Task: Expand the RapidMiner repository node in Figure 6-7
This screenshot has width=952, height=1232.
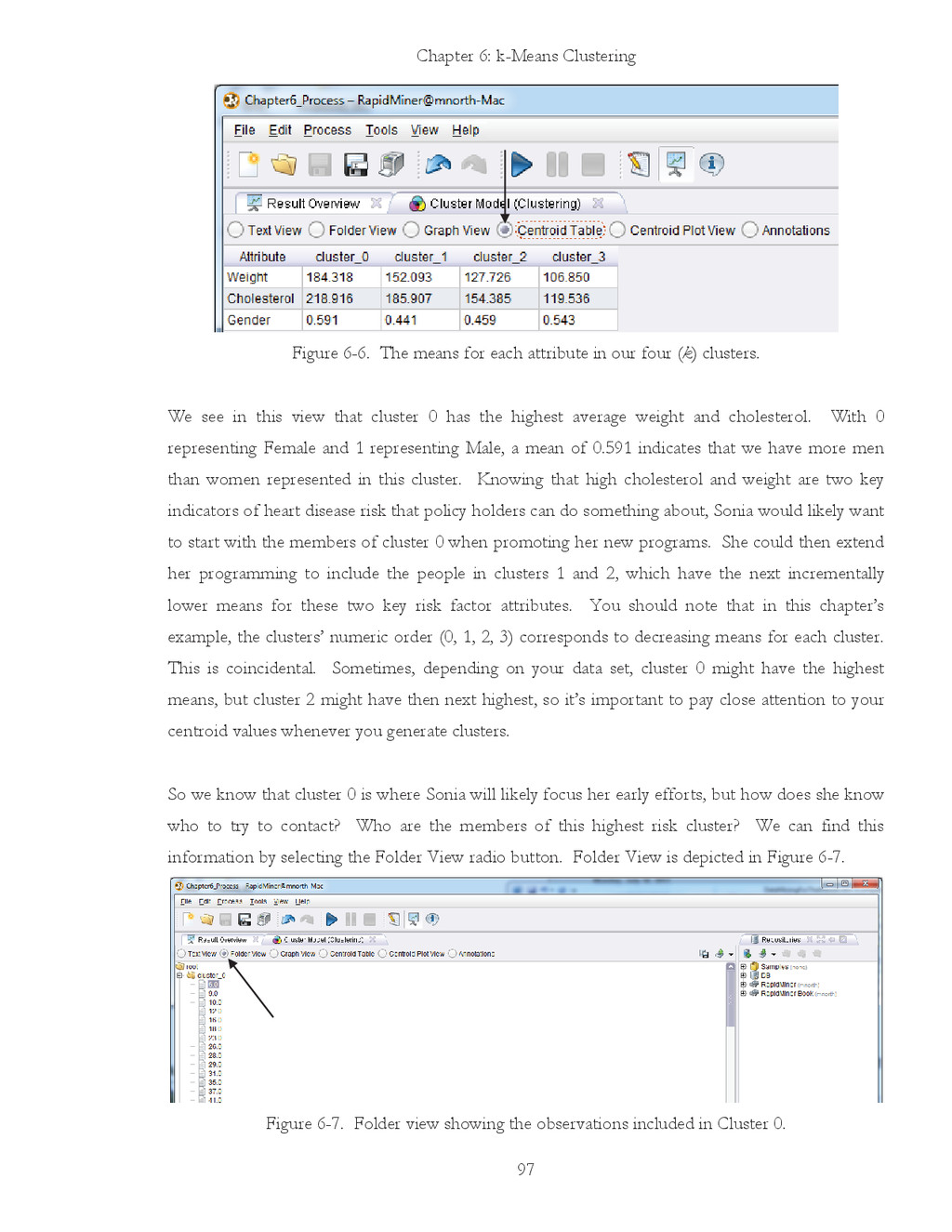Action: click(x=744, y=984)
